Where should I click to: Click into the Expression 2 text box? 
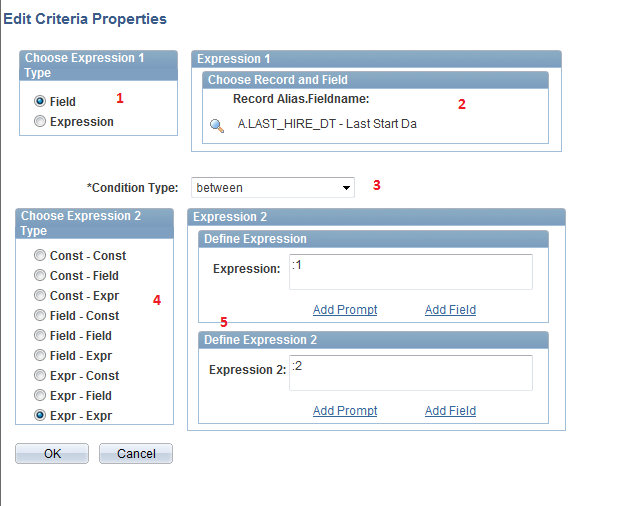(410, 373)
